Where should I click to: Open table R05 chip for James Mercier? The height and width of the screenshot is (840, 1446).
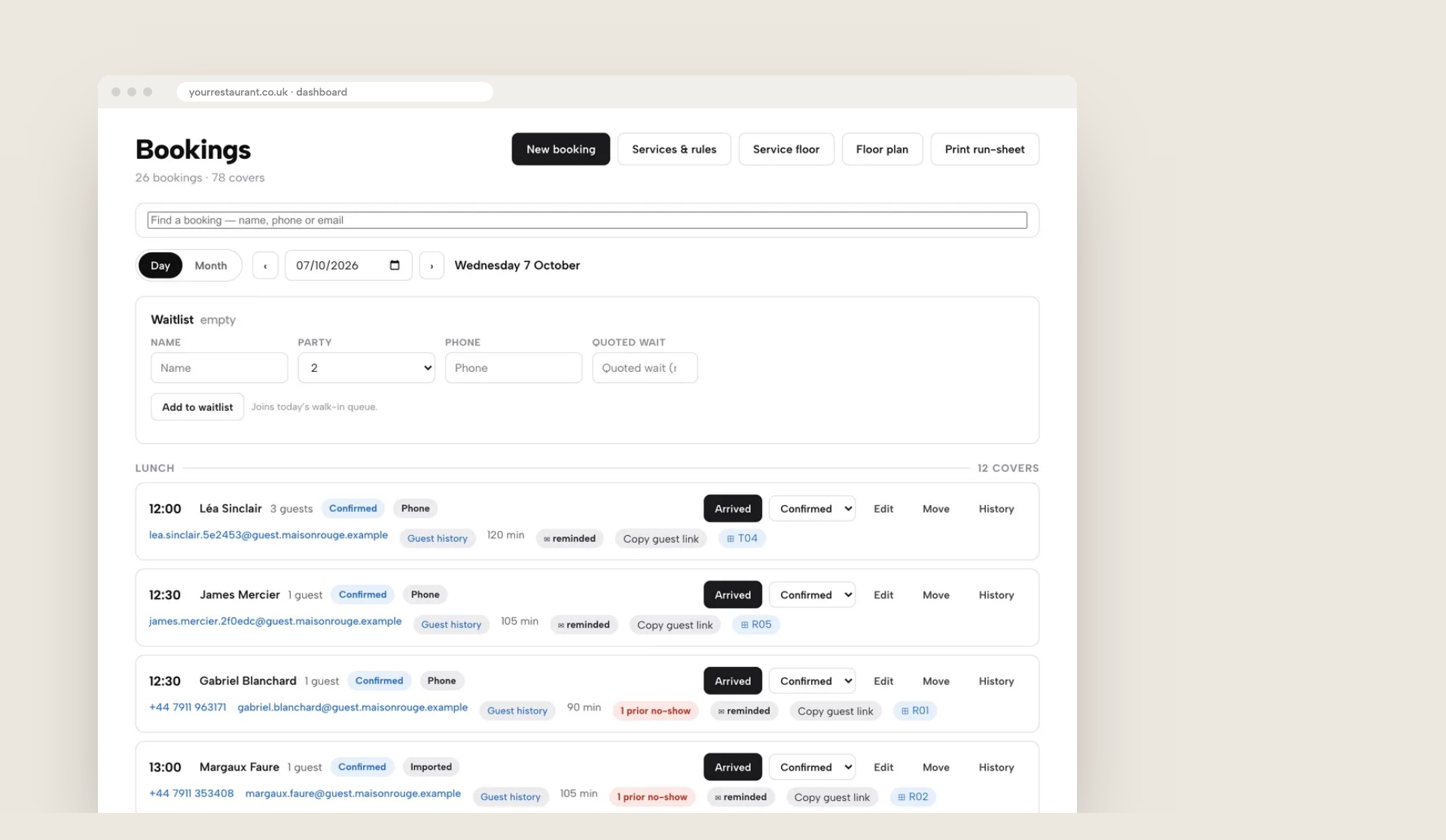756,625
